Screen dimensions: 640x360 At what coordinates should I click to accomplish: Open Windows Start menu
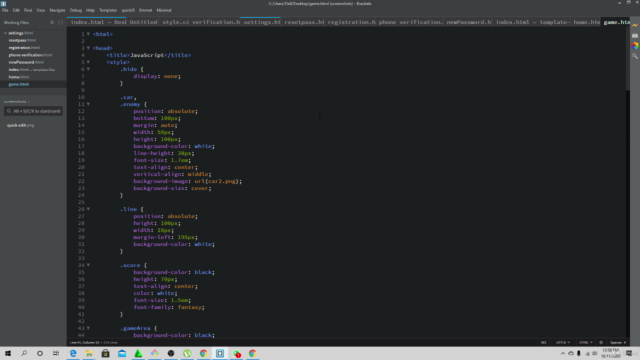(x=8, y=353)
